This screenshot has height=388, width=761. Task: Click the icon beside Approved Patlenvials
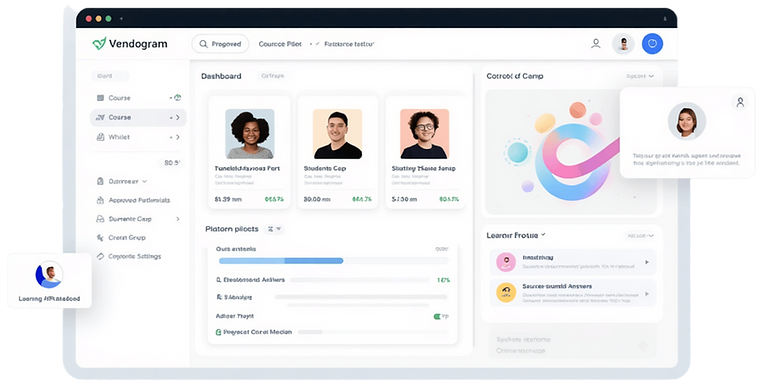pyautogui.click(x=100, y=200)
